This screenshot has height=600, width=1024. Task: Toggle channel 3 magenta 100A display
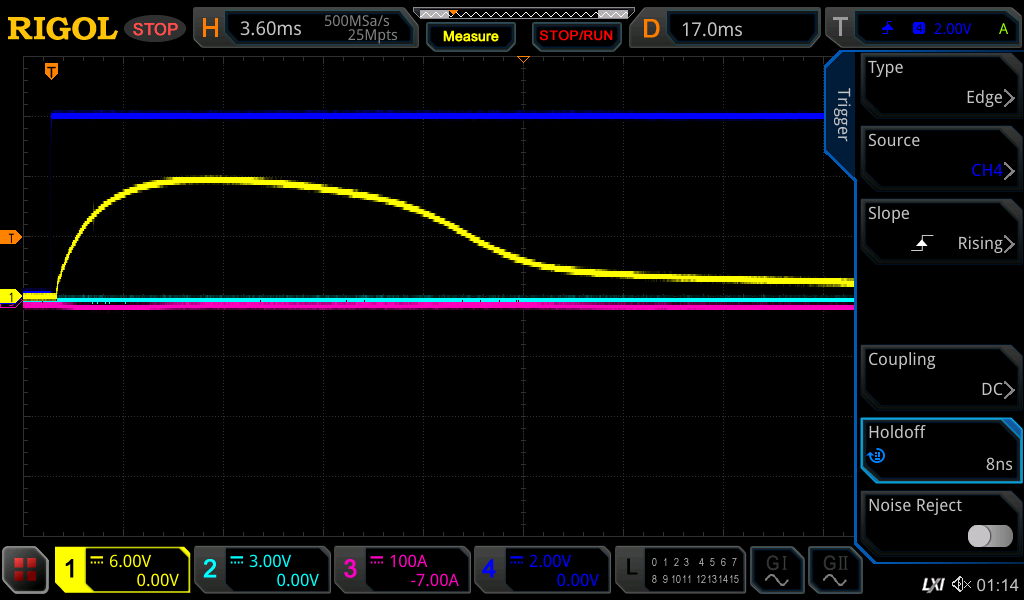click(402, 570)
